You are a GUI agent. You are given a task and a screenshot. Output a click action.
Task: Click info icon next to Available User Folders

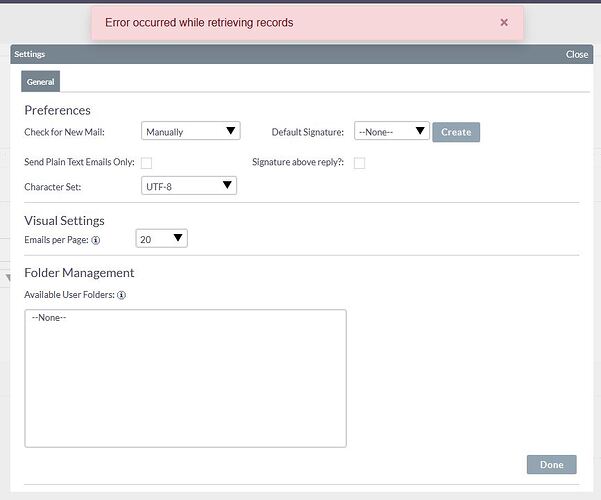pyautogui.click(x=121, y=295)
